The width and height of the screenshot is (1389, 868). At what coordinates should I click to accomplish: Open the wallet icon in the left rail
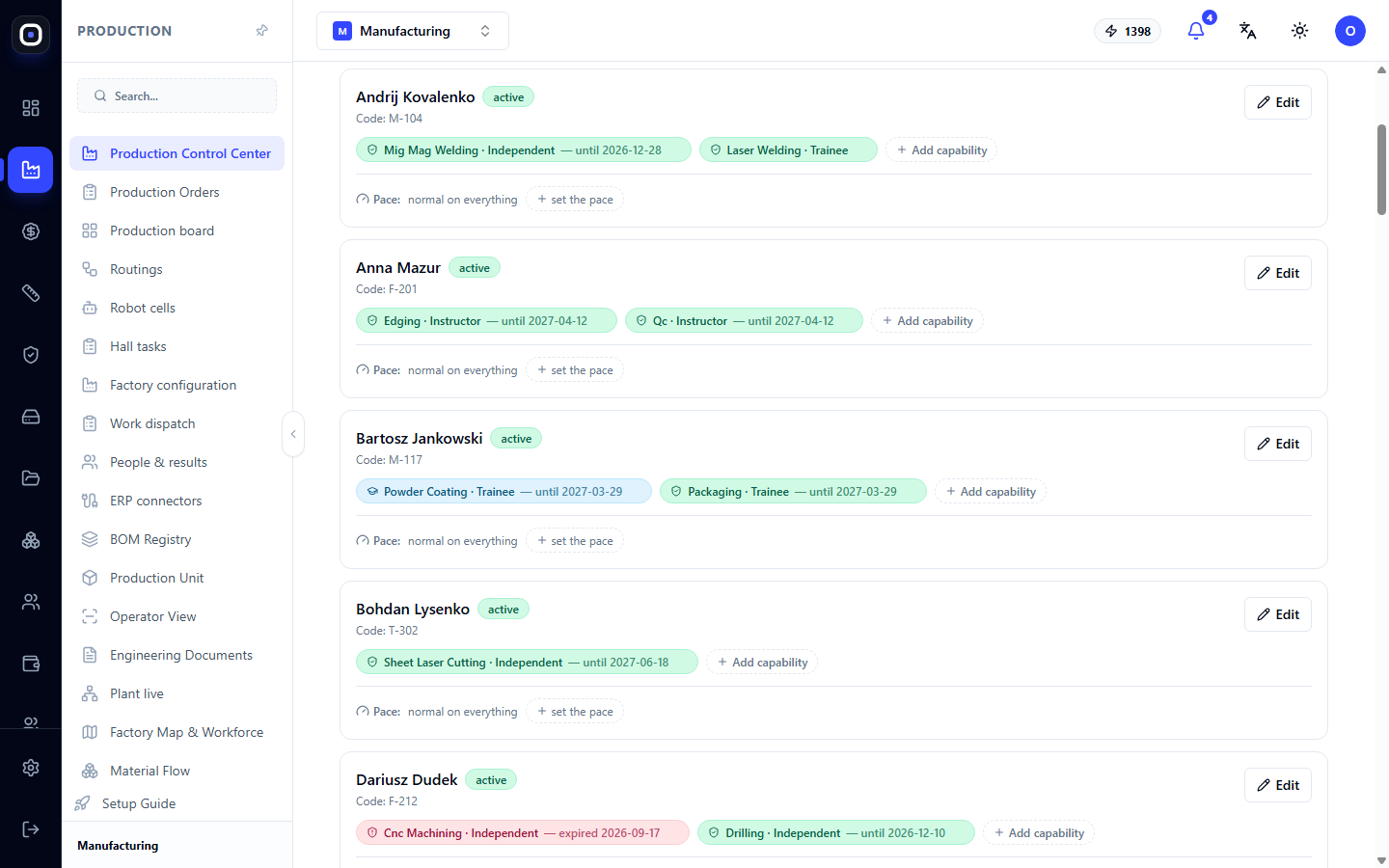coord(31,664)
